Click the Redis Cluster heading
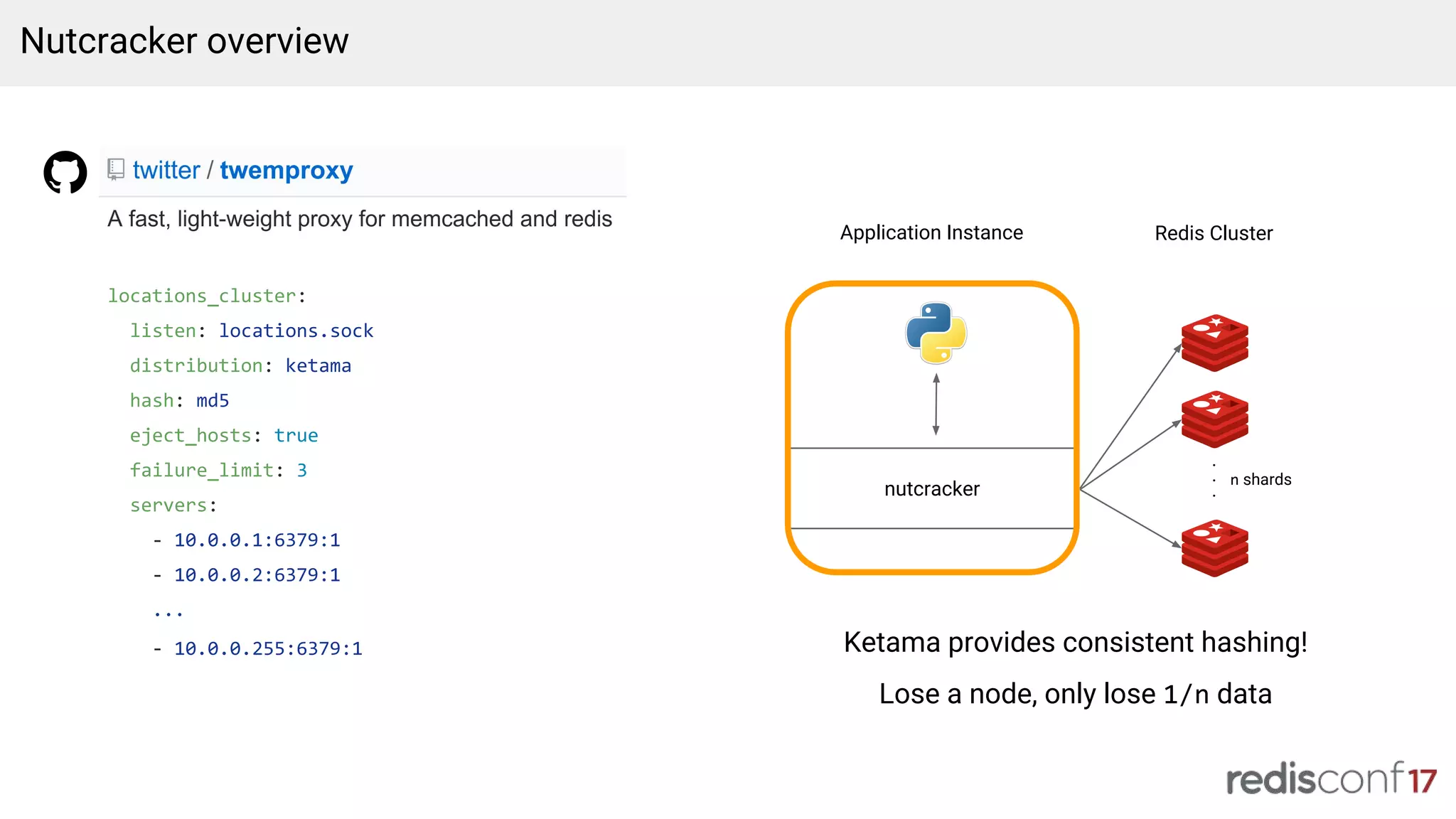Image resolution: width=1456 pixels, height=819 pixels. point(1213,233)
